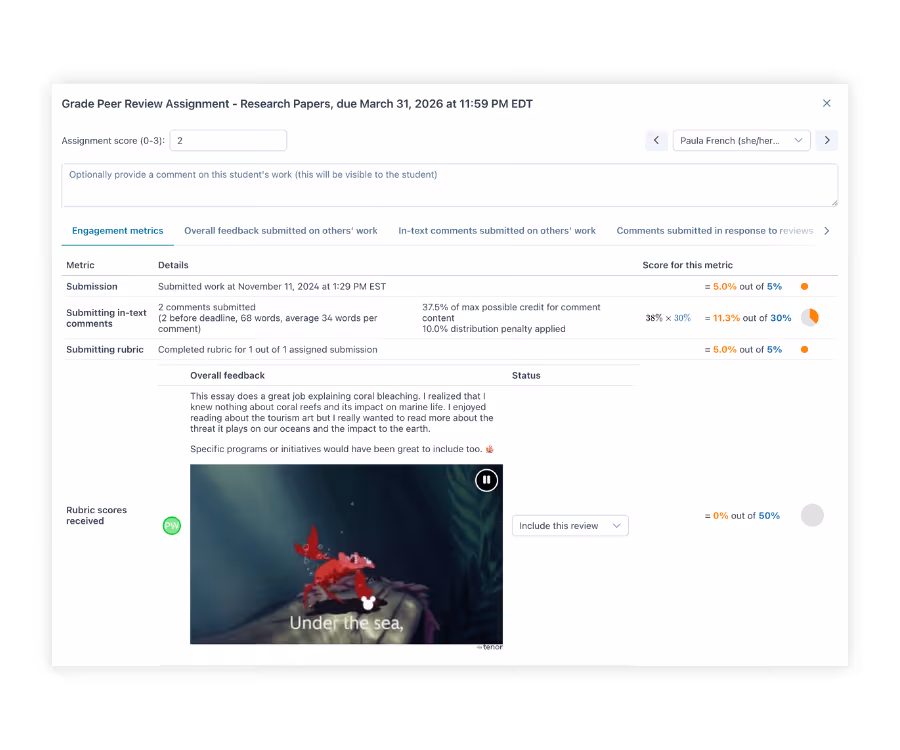Click the Submitting rubric metric label
The height and width of the screenshot is (750, 900).
104,349
